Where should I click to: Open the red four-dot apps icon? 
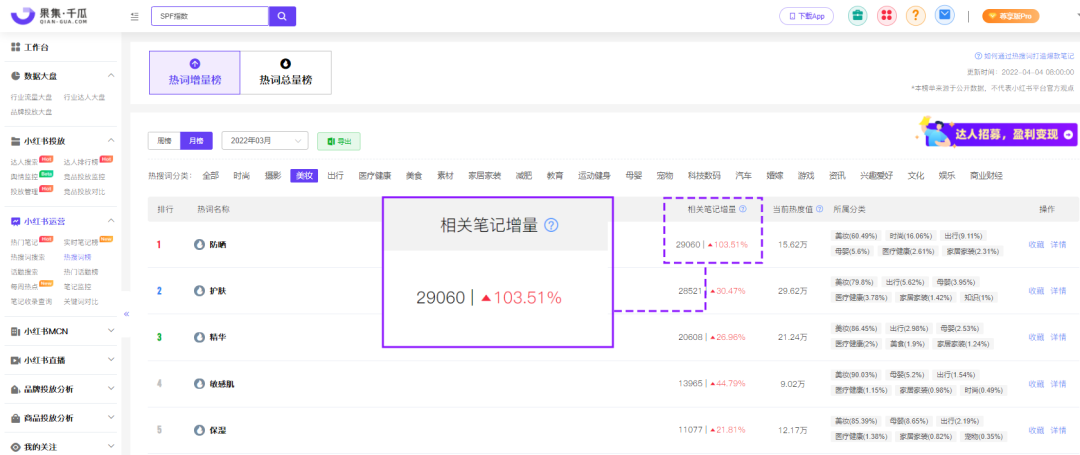click(886, 16)
